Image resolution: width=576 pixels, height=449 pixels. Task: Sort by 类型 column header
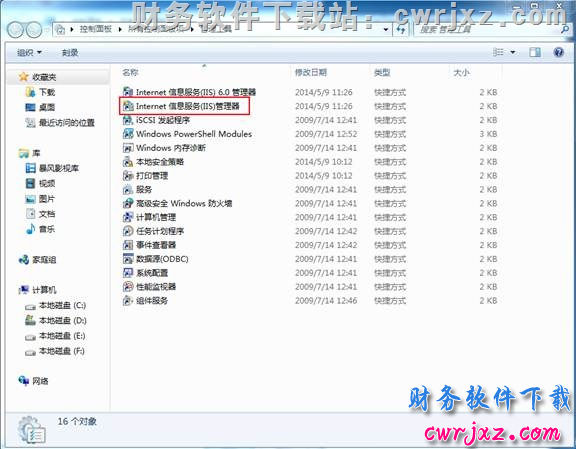[x=382, y=72]
